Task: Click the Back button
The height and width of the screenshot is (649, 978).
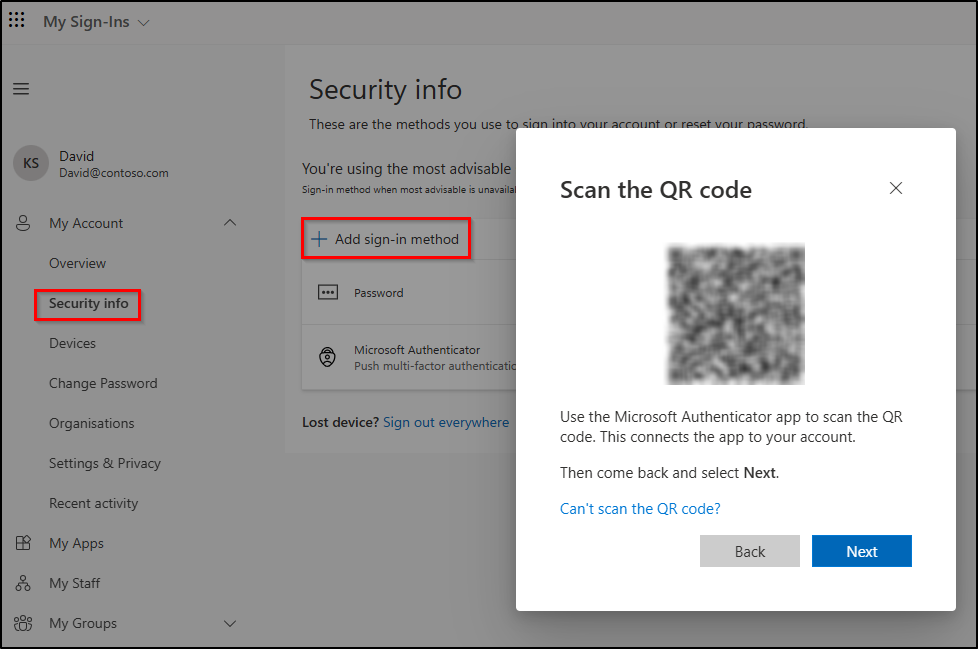Action: 750,551
